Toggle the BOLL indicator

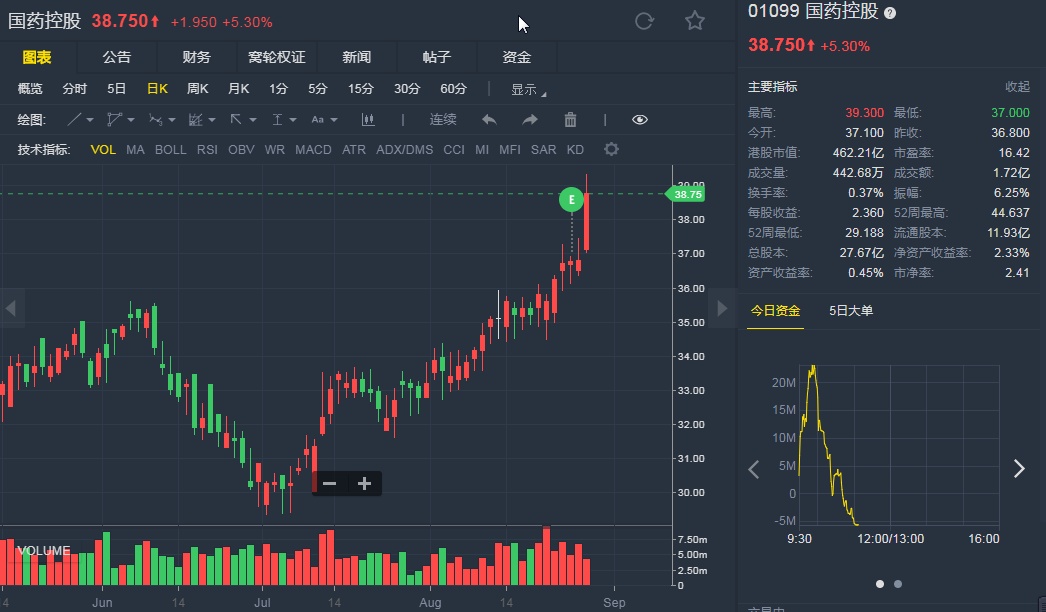(x=171, y=149)
